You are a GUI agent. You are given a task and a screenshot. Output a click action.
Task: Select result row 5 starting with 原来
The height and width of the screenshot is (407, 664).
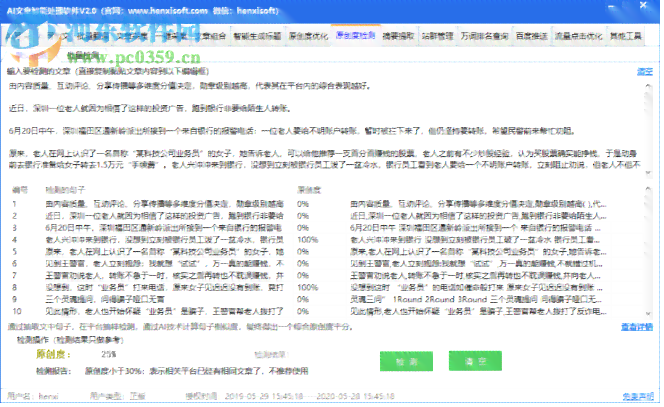(326, 252)
